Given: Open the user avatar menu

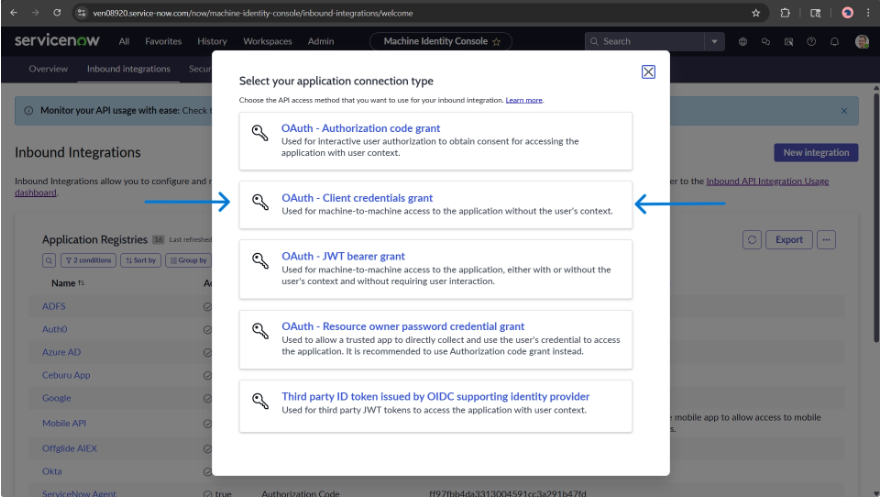Looking at the screenshot, I should tap(861, 42).
